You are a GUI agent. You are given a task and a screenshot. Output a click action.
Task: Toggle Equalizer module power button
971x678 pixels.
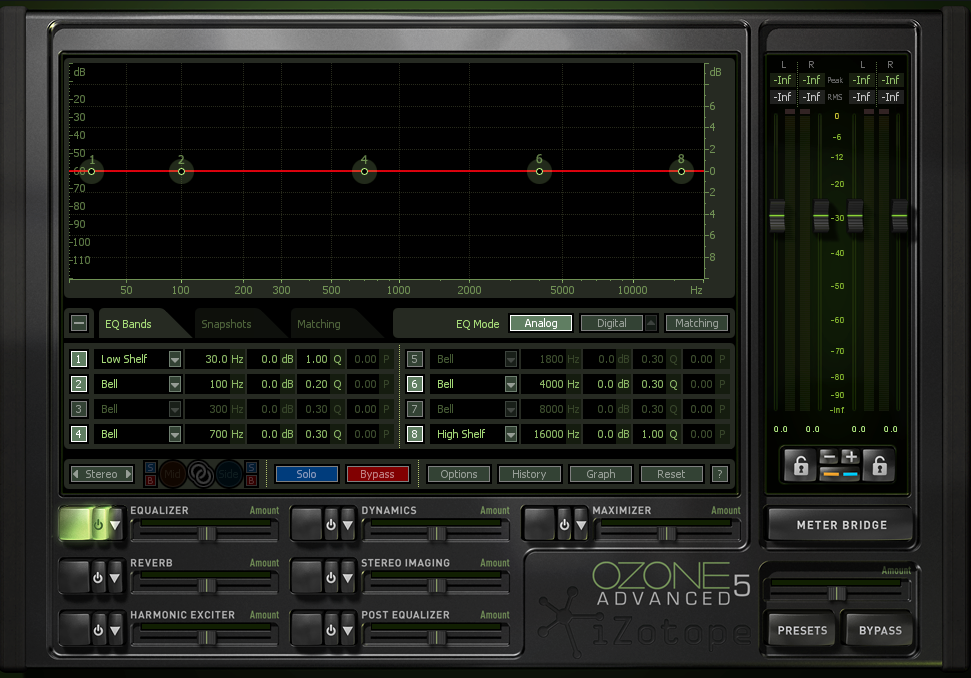pyautogui.click(x=98, y=525)
